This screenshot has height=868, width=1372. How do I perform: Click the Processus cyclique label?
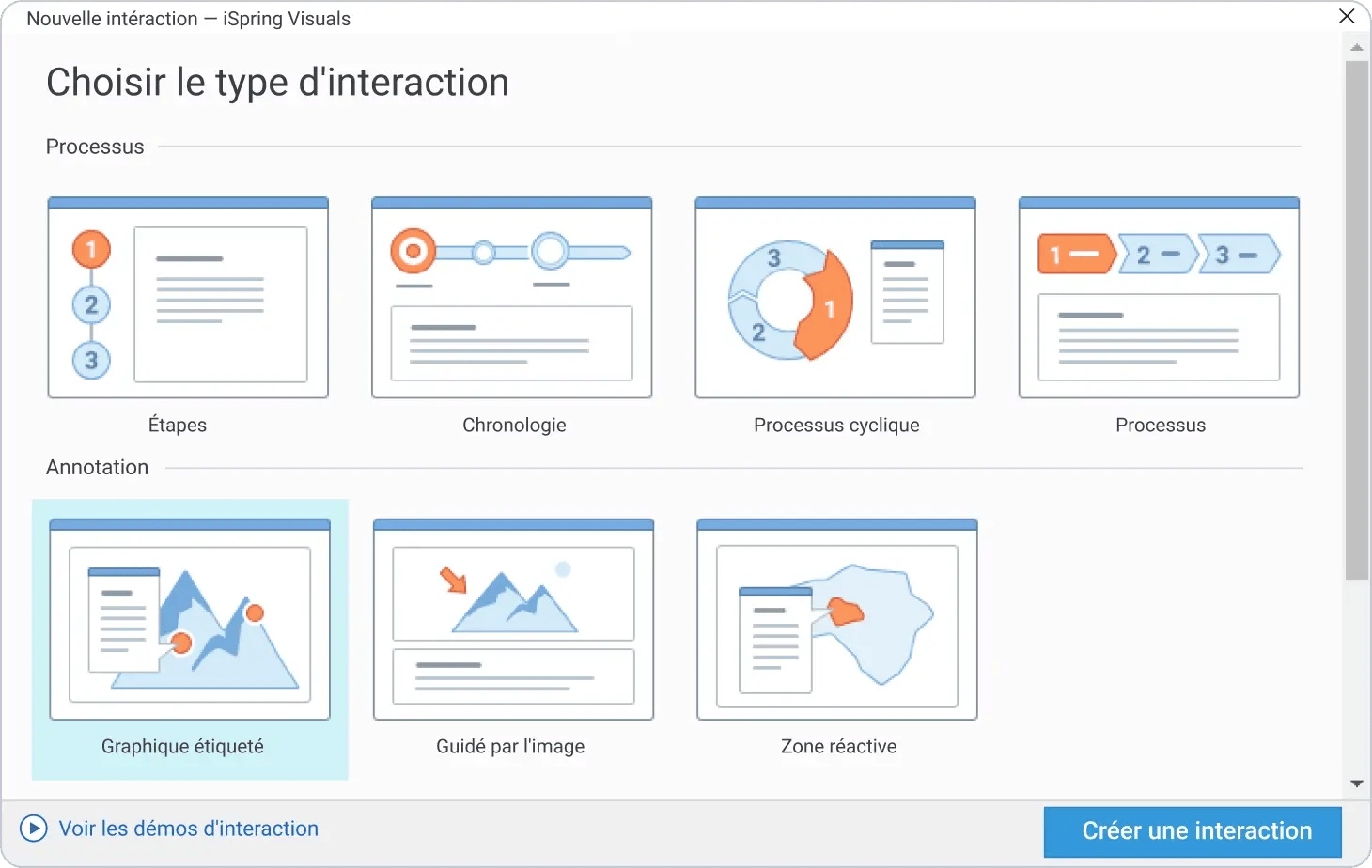coord(836,425)
